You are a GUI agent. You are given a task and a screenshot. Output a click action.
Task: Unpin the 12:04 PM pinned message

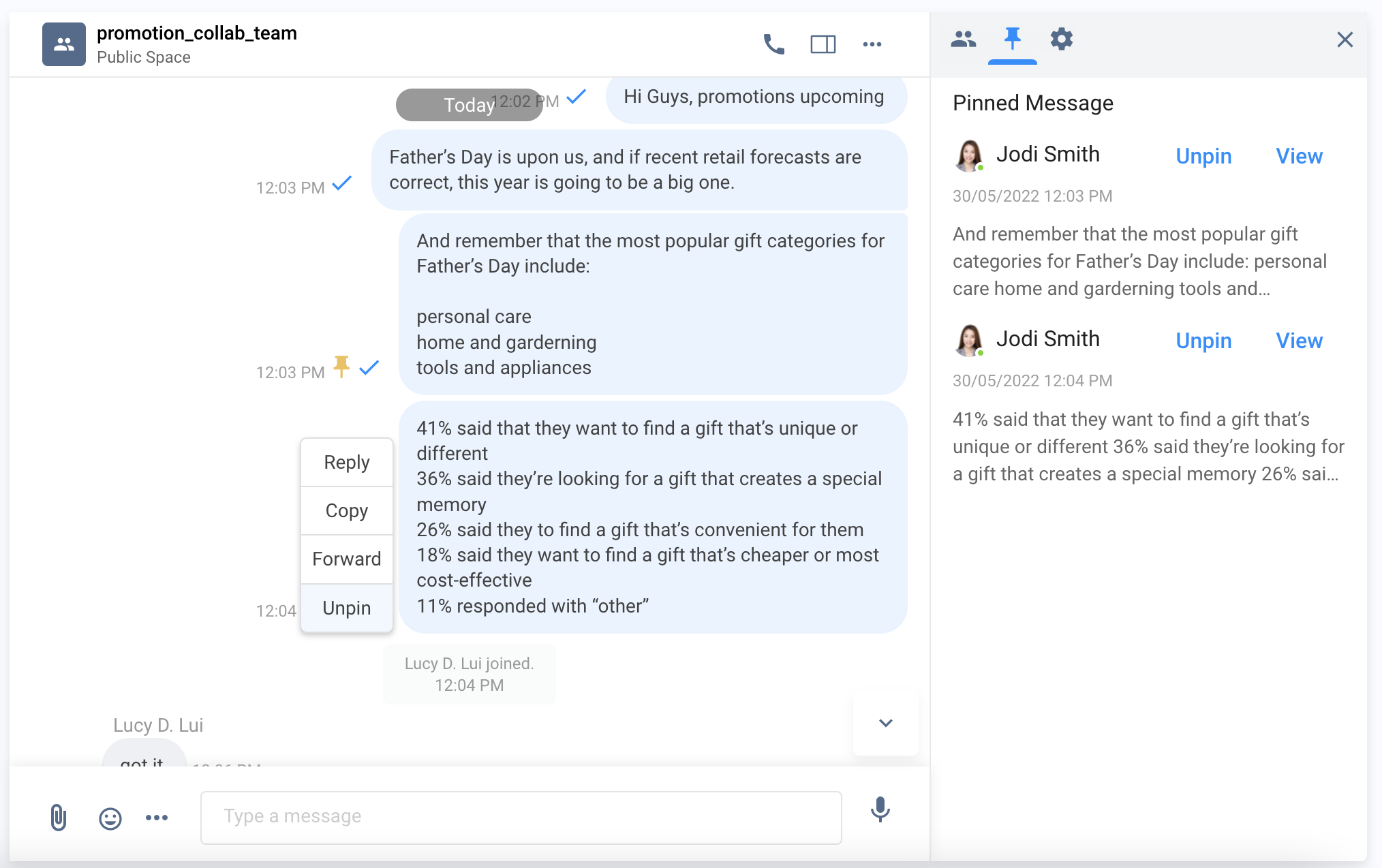tap(1203, 341)
